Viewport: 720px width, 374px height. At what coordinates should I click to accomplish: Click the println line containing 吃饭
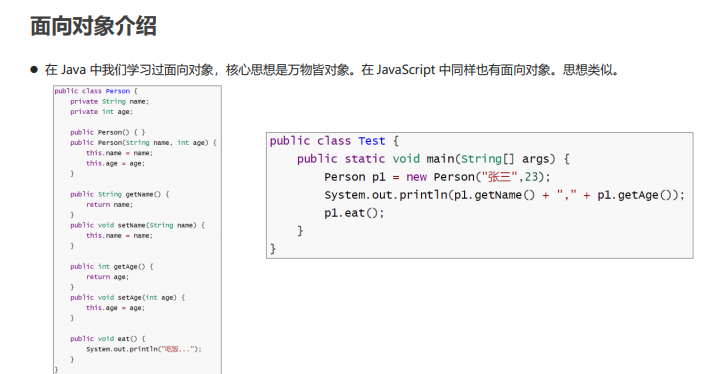[x=144, y=349]
